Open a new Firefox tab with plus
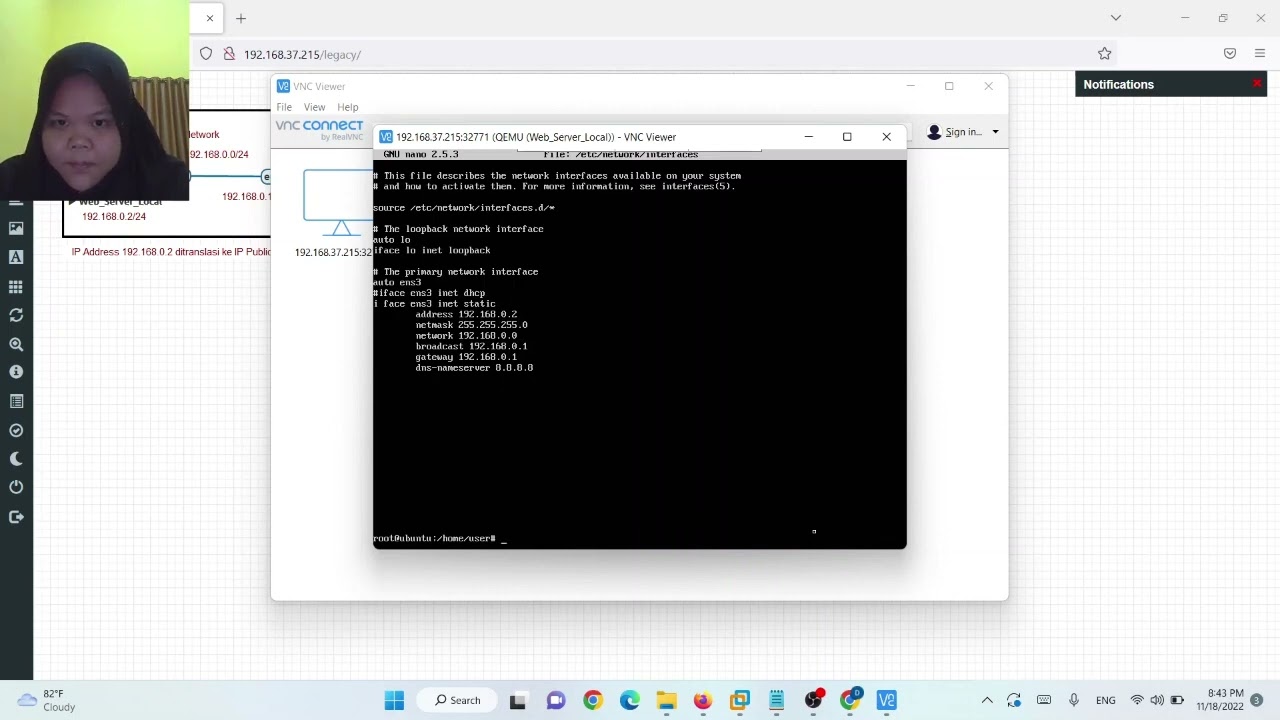 (x=241, y=18)
